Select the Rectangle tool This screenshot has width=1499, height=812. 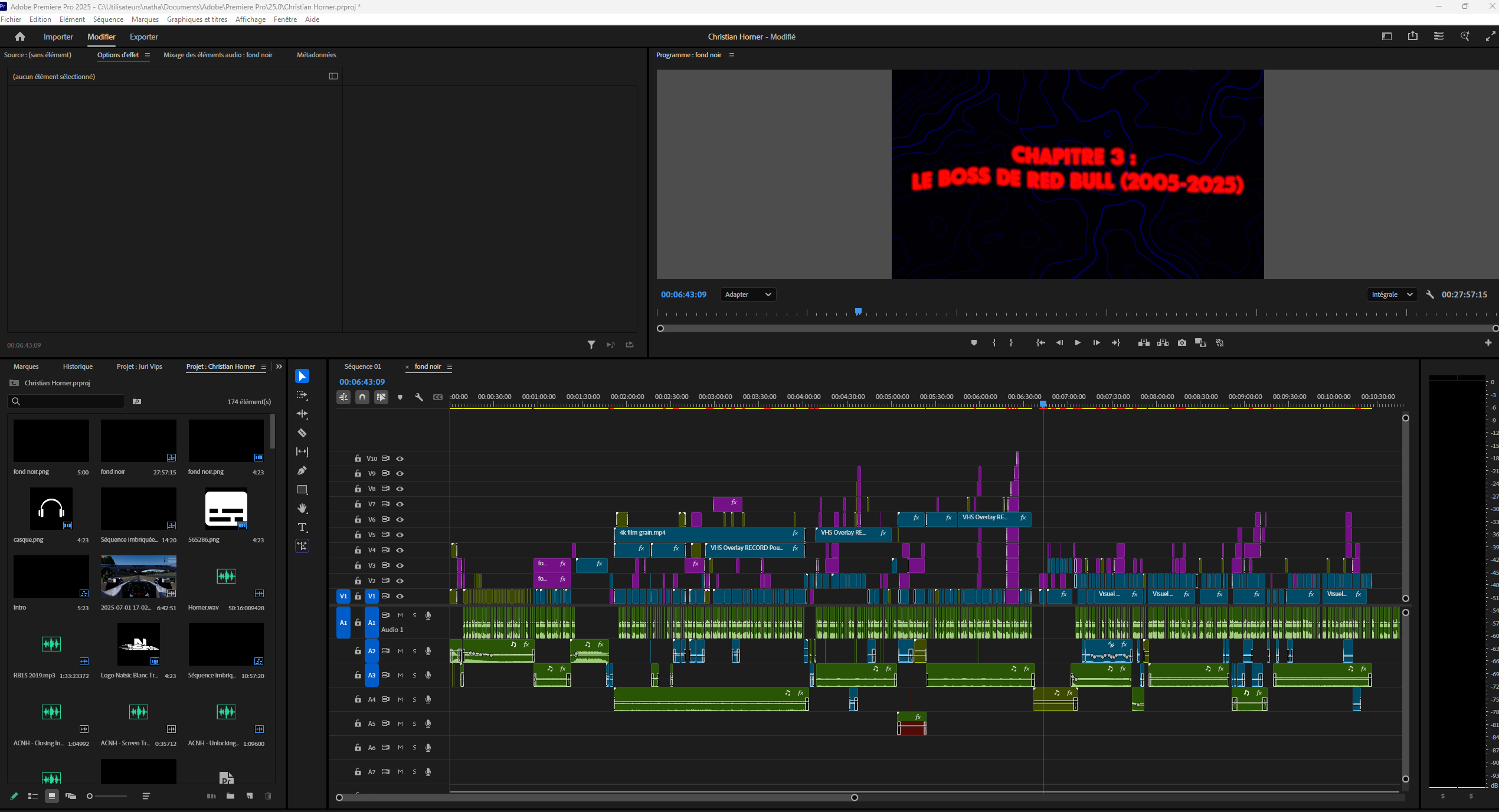pos(302,490)
